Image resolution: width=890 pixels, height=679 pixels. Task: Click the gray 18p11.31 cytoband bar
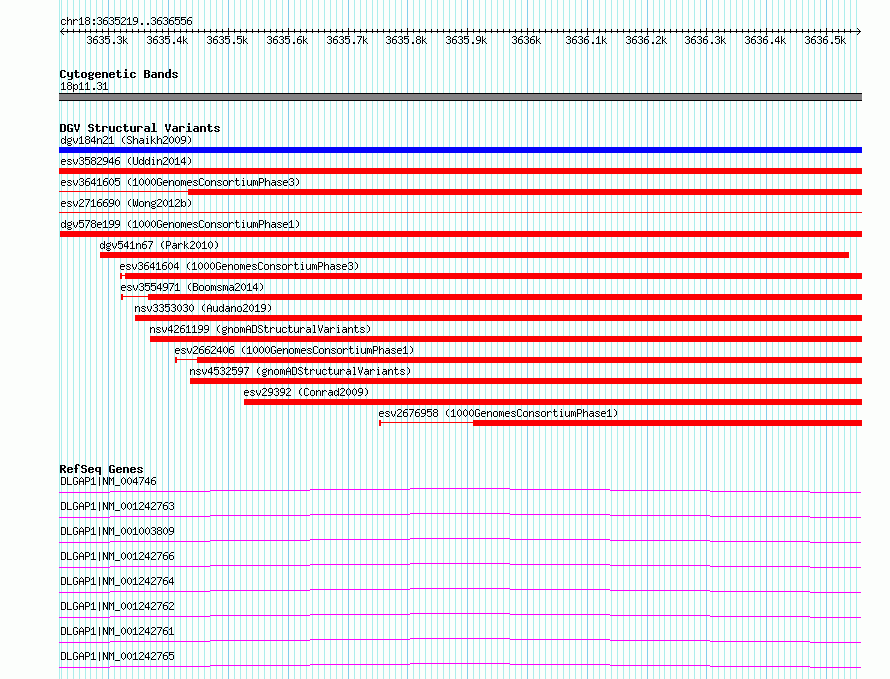point(460,97)
